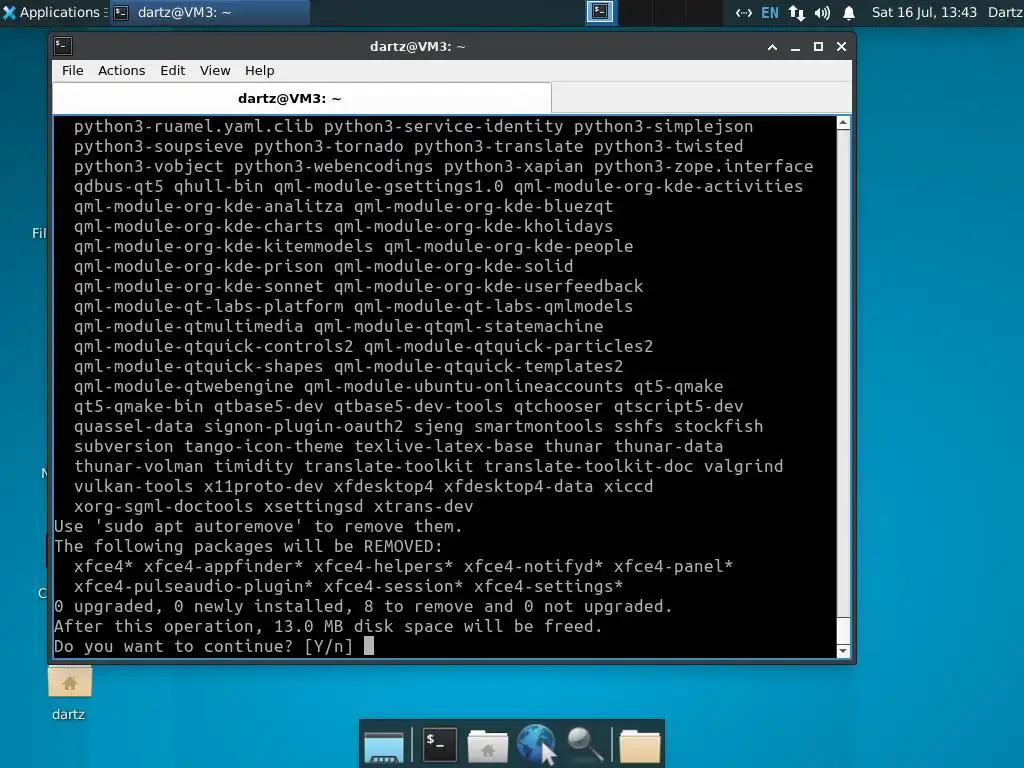Click 'xfce4-pulseaudio-plugin*' in removal list
The image size is (1024, 768).
click(x=193, y=586)
